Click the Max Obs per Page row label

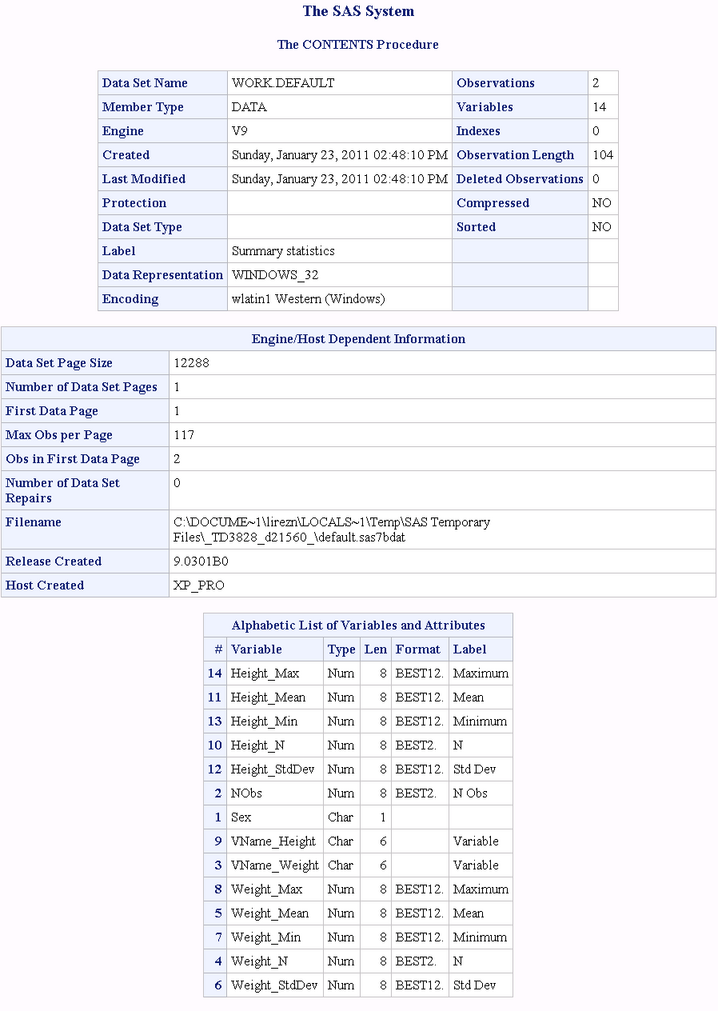(x=59, y=435)
